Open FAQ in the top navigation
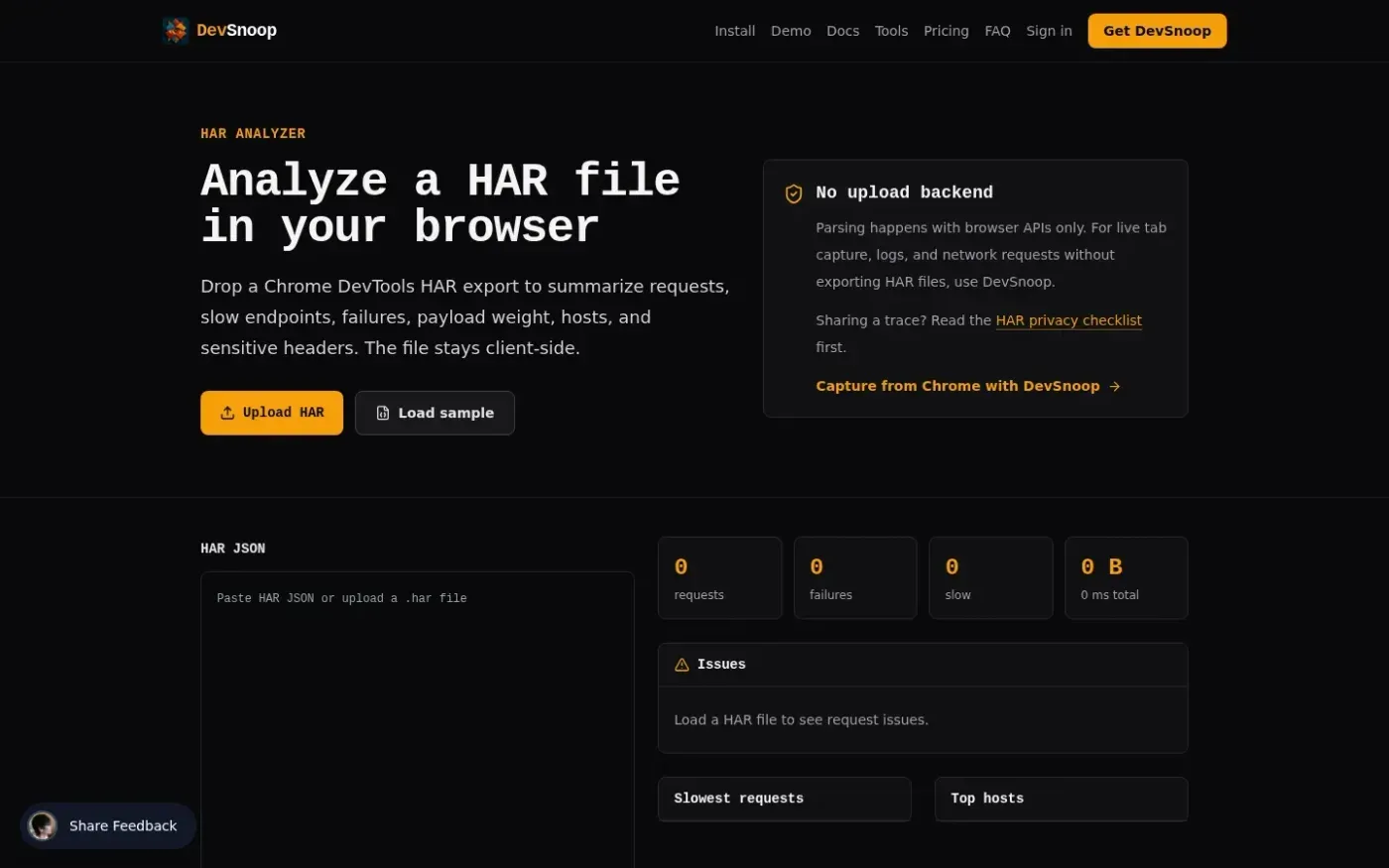Image resolution: width=1389 pixels, height=868 pixels. [998, 31]
